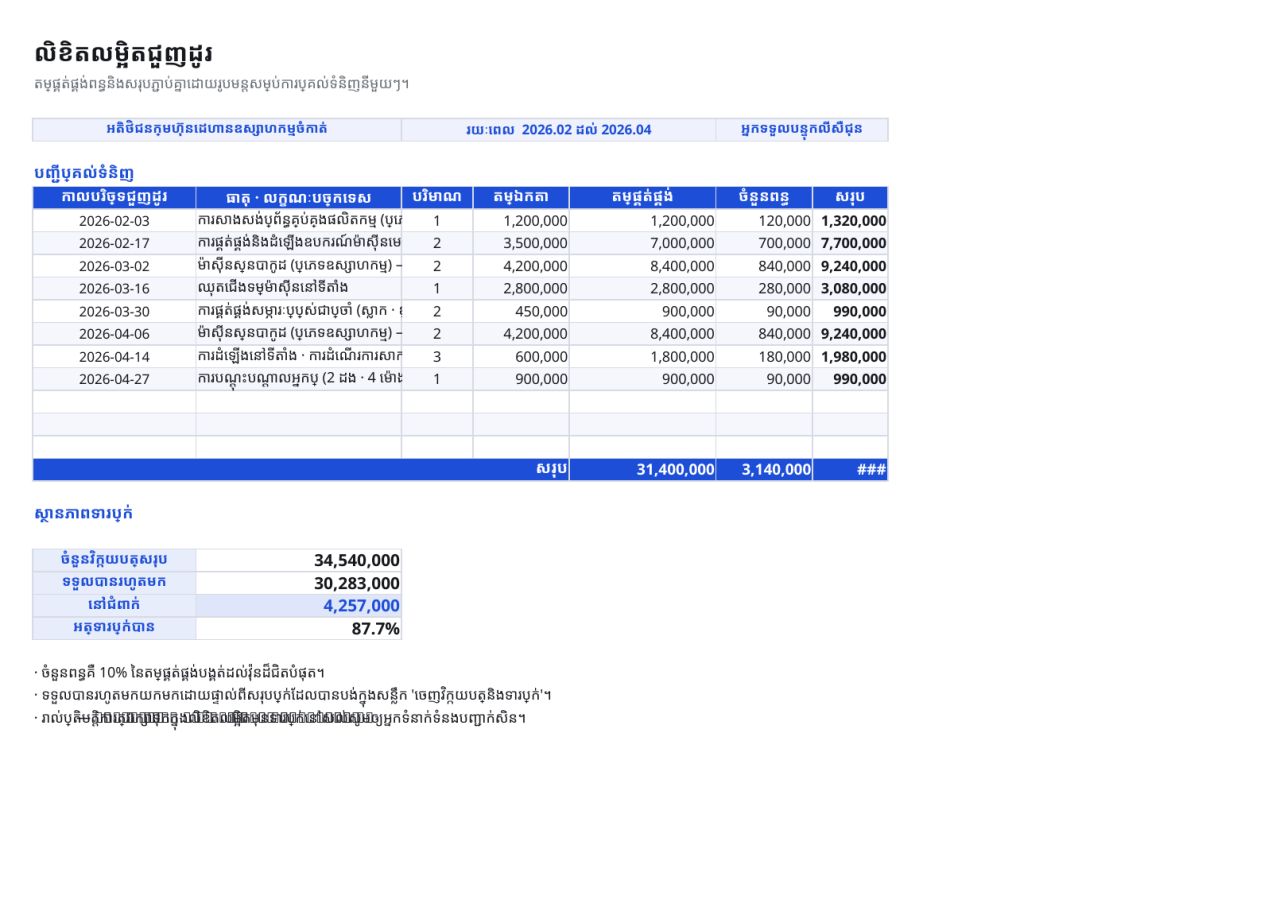
Task: Click the label "នៅជំពាក់"
Action: coord(114,606)
